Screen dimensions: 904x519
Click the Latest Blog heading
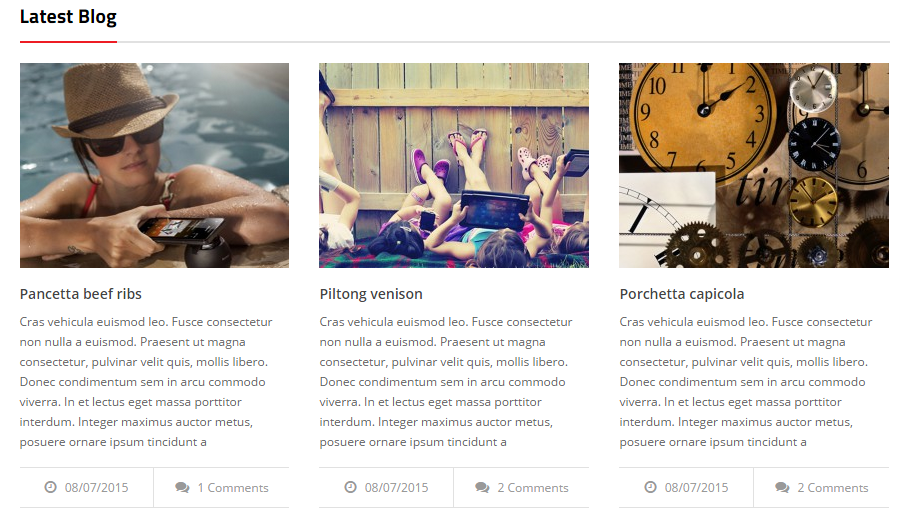pos(68,17)
